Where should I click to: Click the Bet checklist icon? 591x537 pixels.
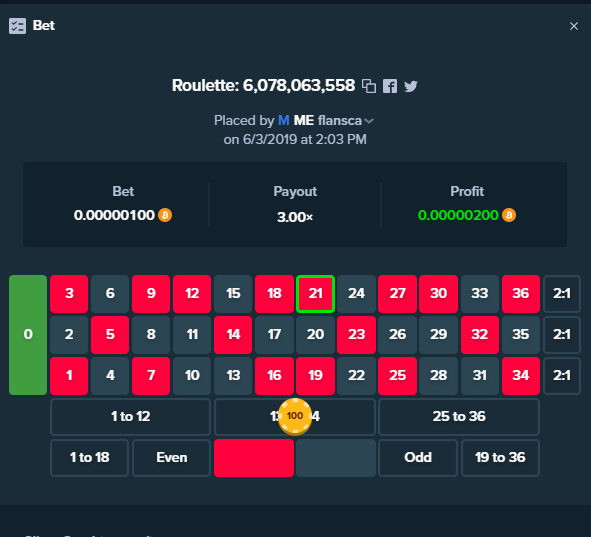point(17,26)
